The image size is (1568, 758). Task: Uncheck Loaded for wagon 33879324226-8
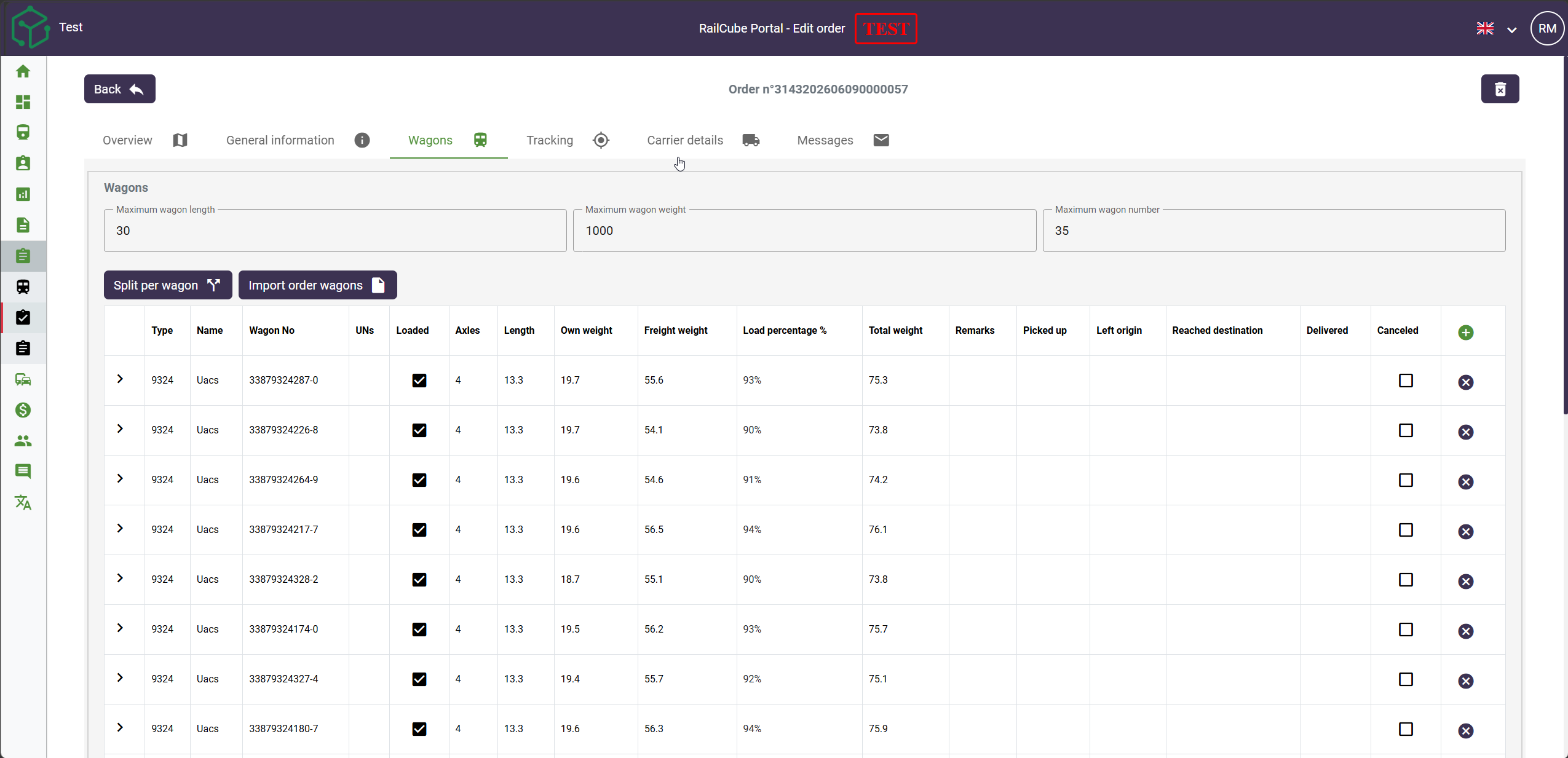click(x=419, y=430)
